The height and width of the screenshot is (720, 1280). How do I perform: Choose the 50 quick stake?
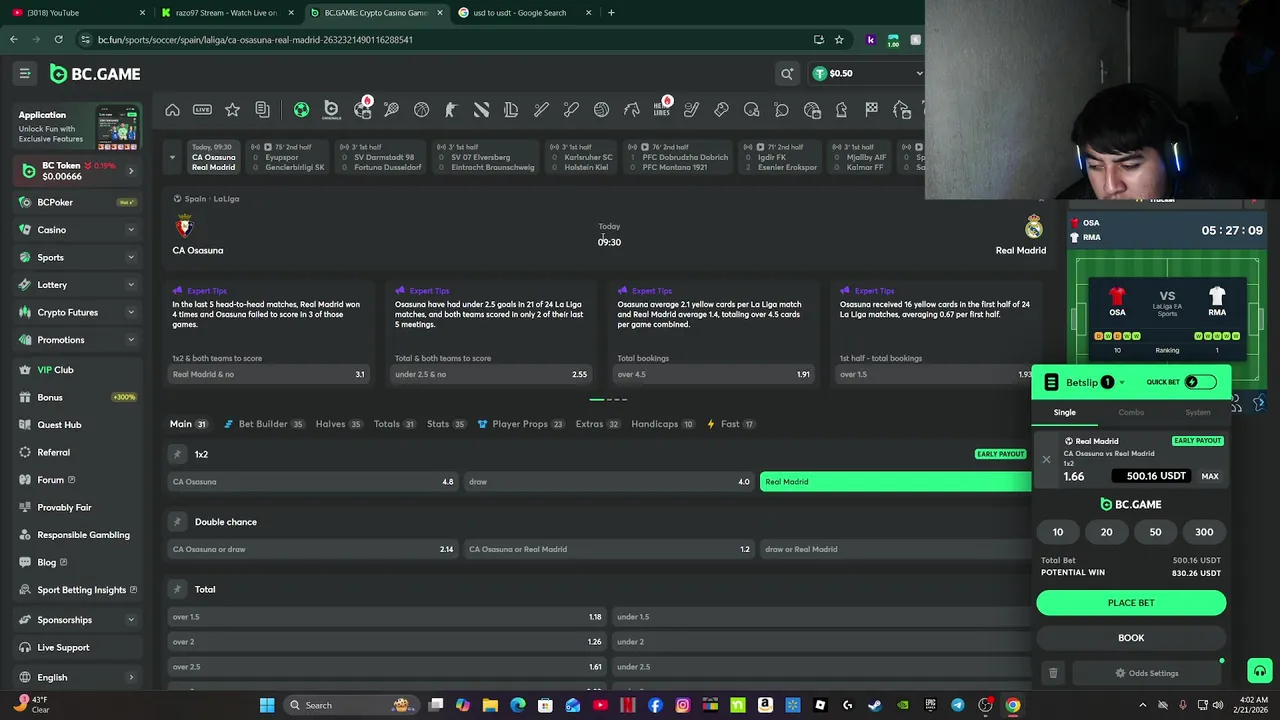[1155, 532]
